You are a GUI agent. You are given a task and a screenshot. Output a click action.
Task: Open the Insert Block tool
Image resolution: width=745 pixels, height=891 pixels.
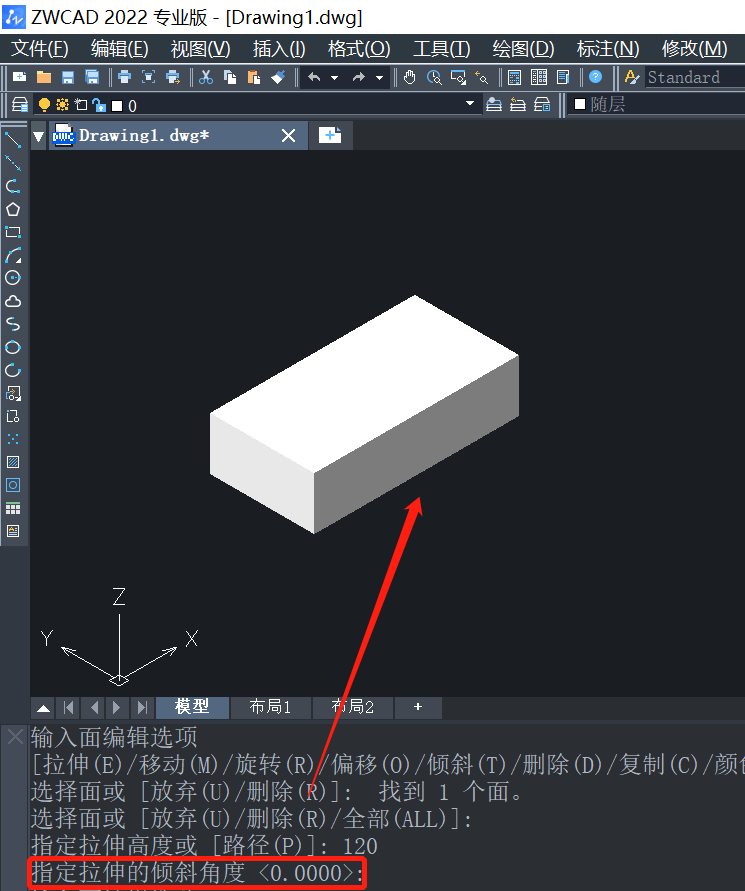[x=13, y=393]
